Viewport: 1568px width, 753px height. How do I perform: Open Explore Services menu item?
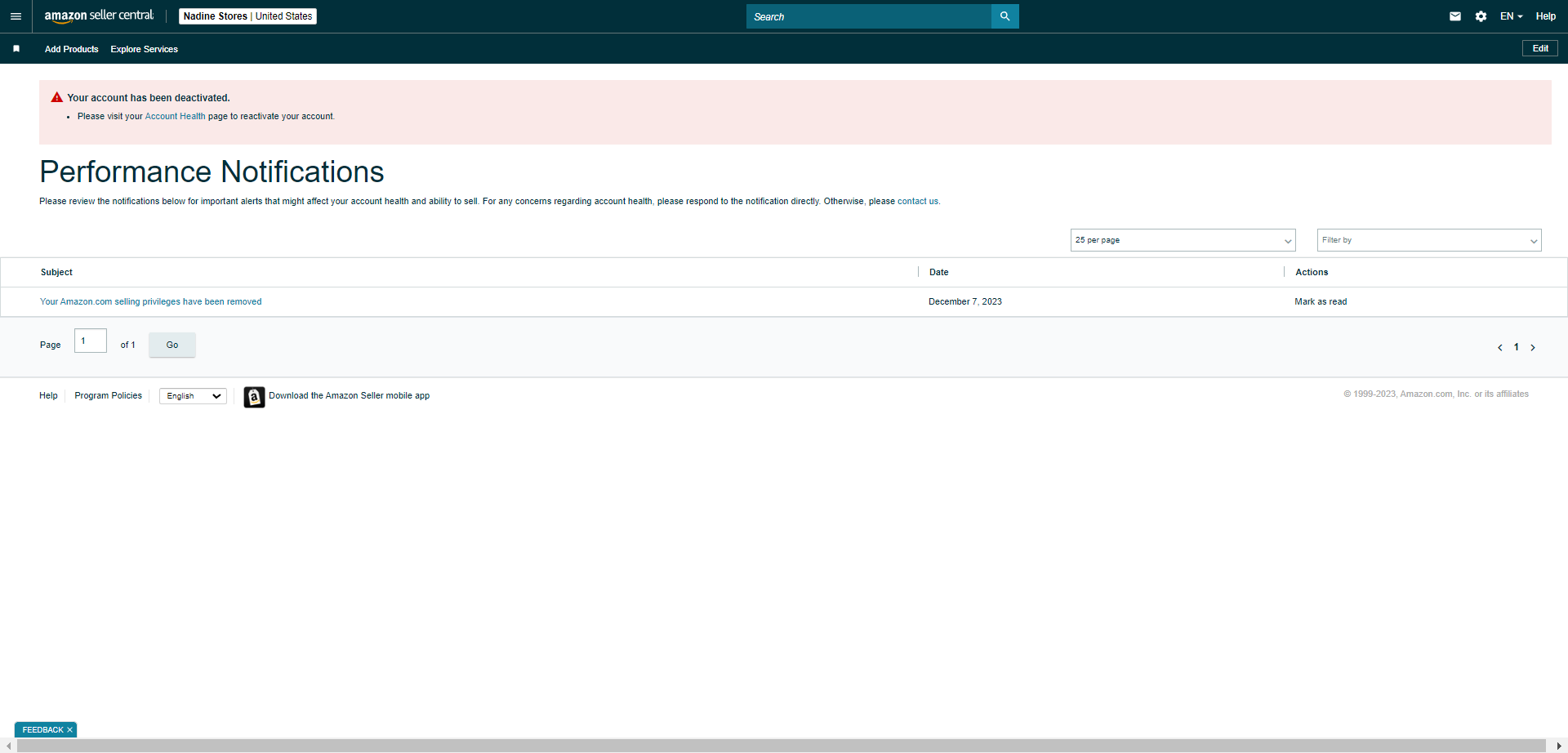point(144,49)
